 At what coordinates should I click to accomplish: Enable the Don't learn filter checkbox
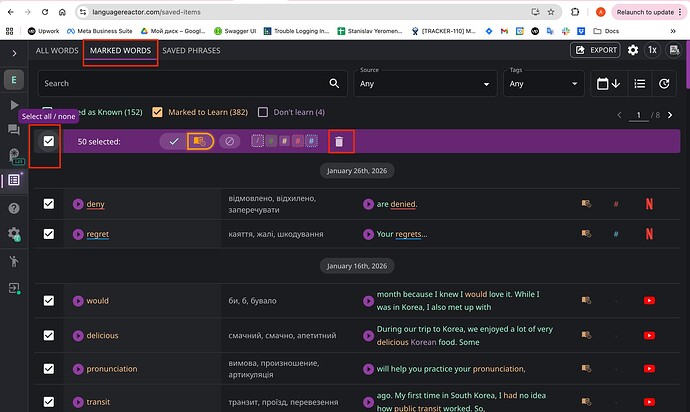click(x=263, y=112)
